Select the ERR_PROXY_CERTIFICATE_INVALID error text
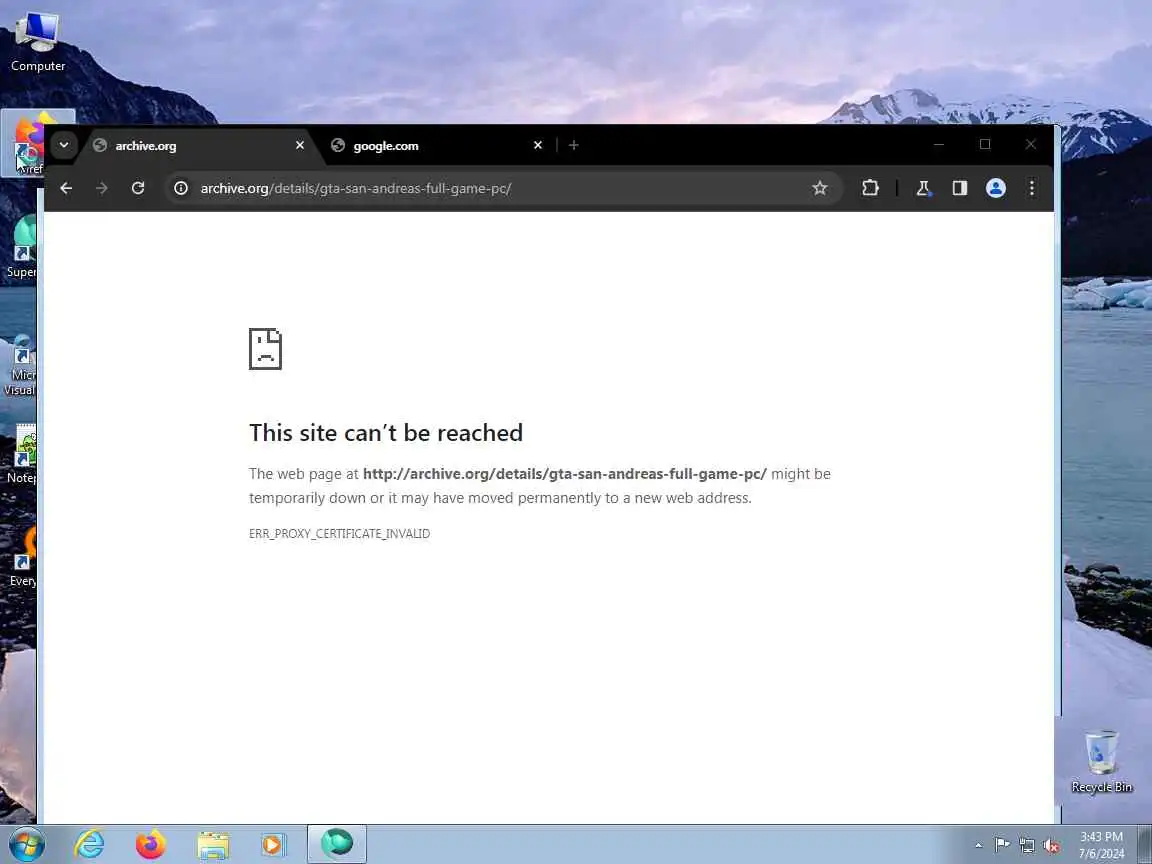 [x=339, y=533]
